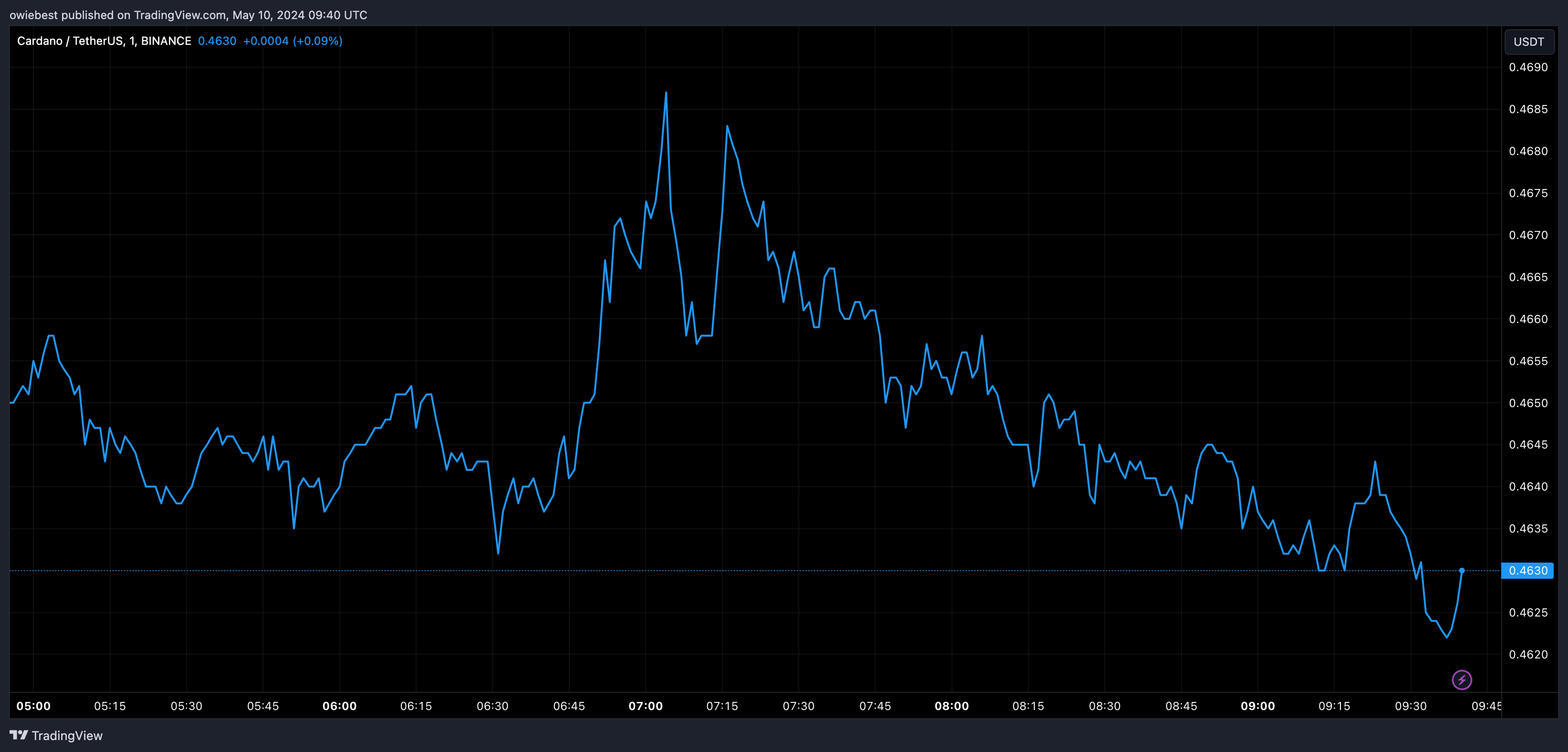Click the price change +0.0004 (+0.09%)
The width and height of the screenshot is (1568, 752).
pyautogui.click(x=293, y=41)
